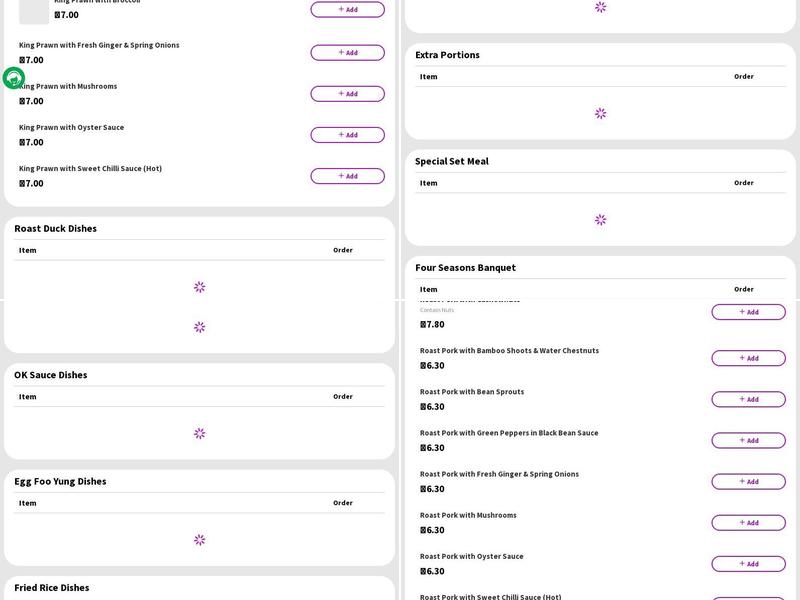
Task: Click the green floating basket icon
Action: coord(13,78)
